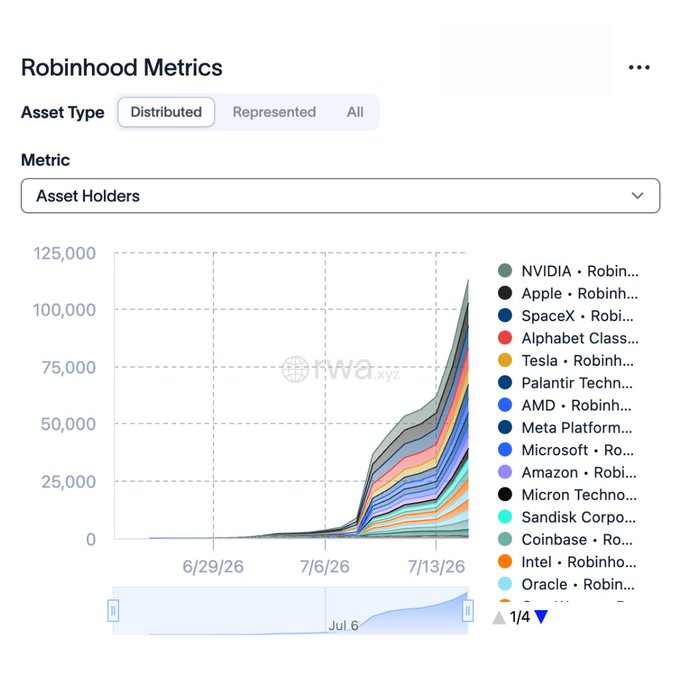Click 6/29/26 x-axis date label
Viewport: 680px width, 680px height.
click(x=213, y=566)
